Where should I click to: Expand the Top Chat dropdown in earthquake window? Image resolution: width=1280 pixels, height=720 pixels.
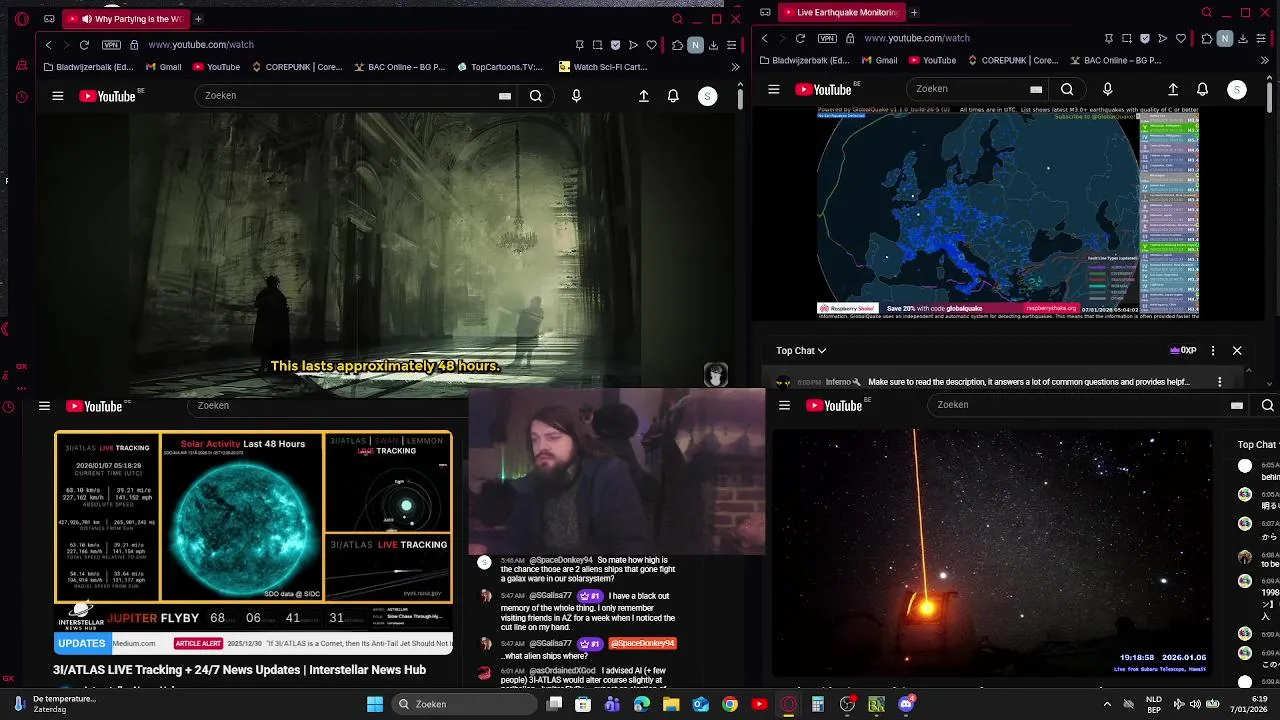(801, 351)
